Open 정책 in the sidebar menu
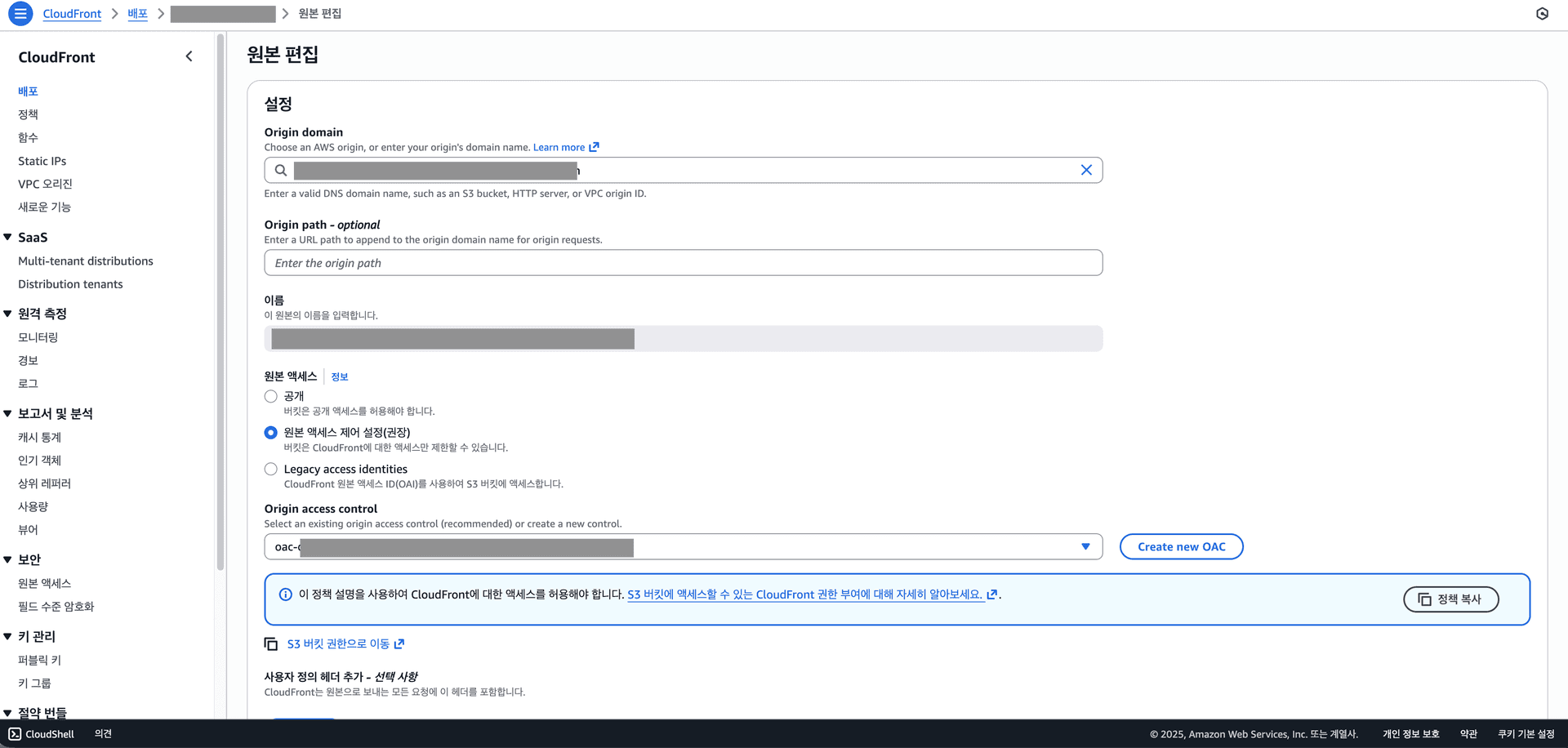The image size is (1568, 748). [28, 114]
